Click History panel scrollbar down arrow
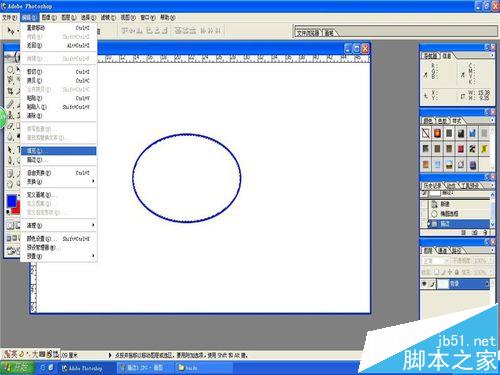The image size is (500, 375). pos(492,225)
